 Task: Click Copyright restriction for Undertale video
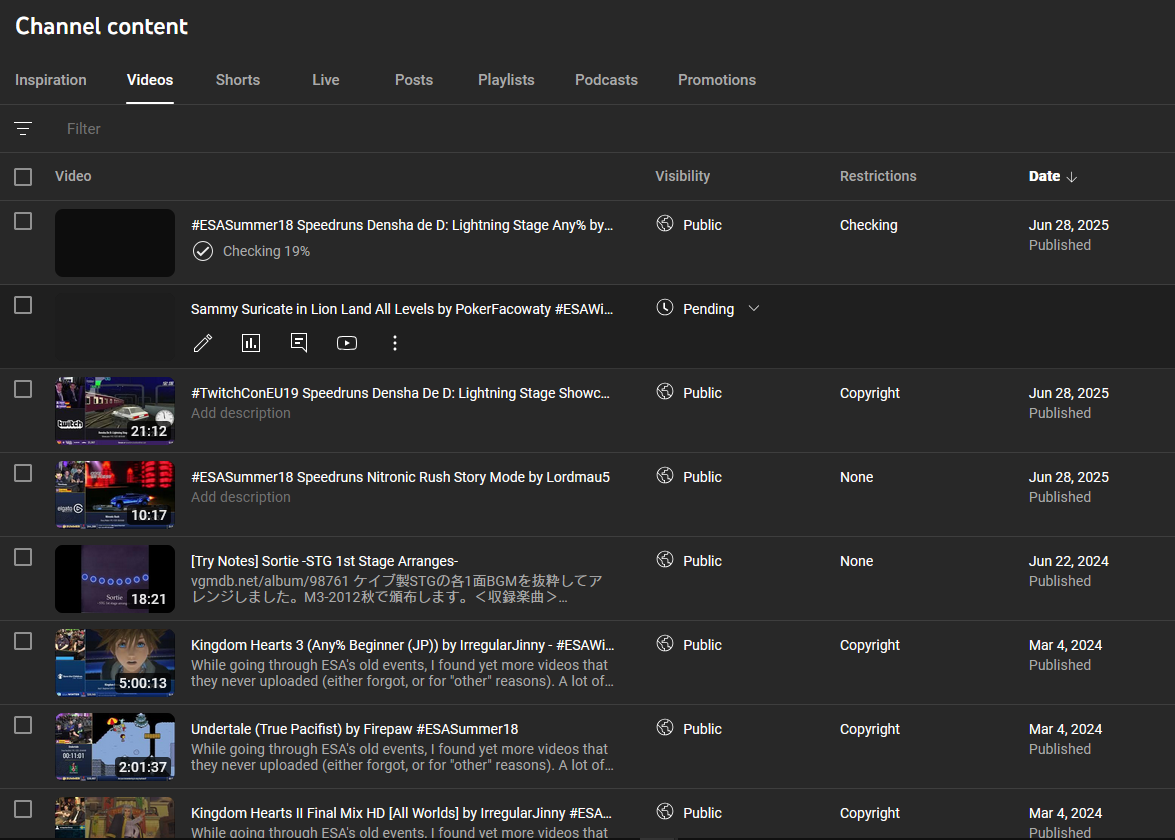click(x=869, y=728)
